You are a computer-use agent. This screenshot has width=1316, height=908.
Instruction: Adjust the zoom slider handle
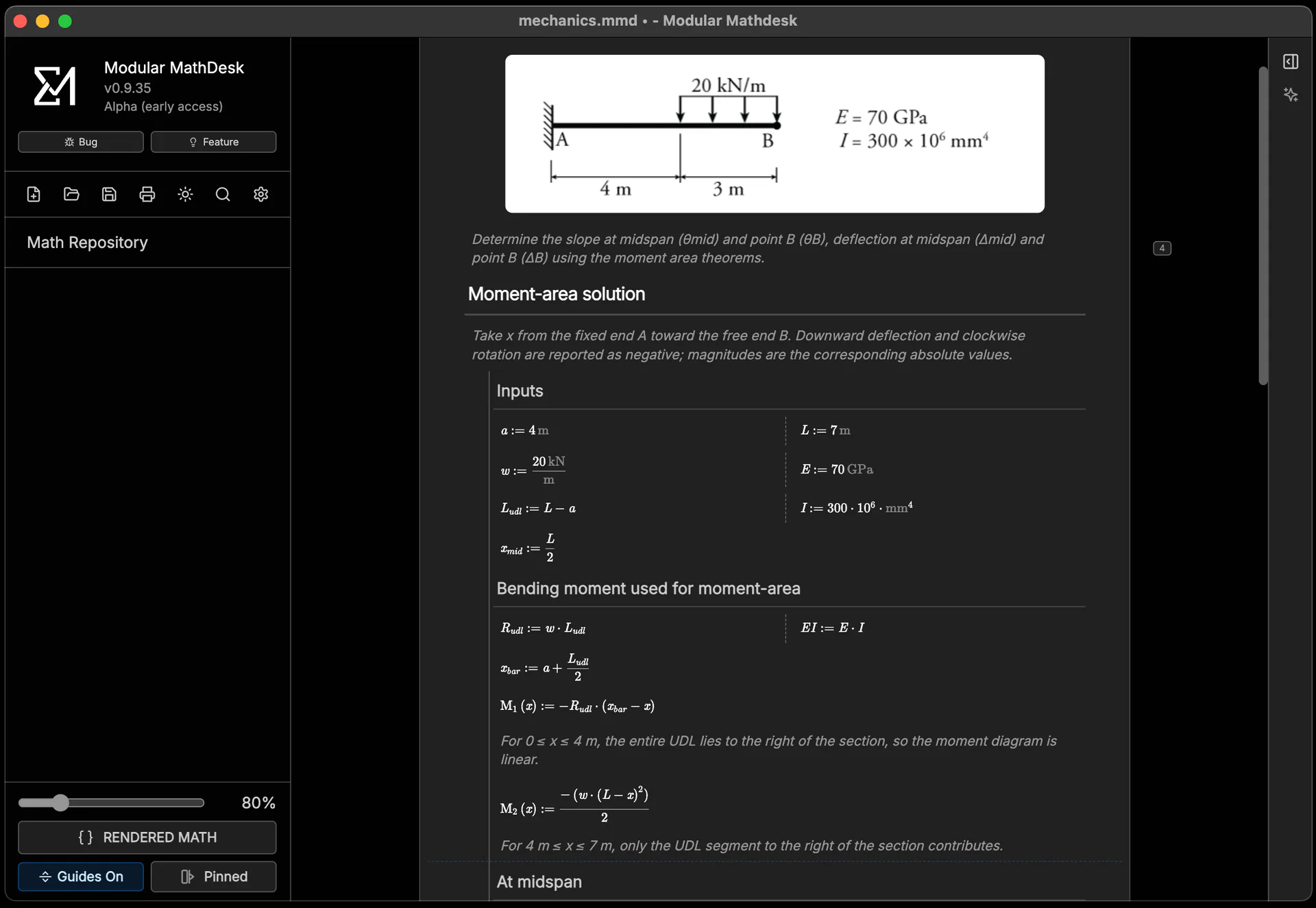pos(60,802)
